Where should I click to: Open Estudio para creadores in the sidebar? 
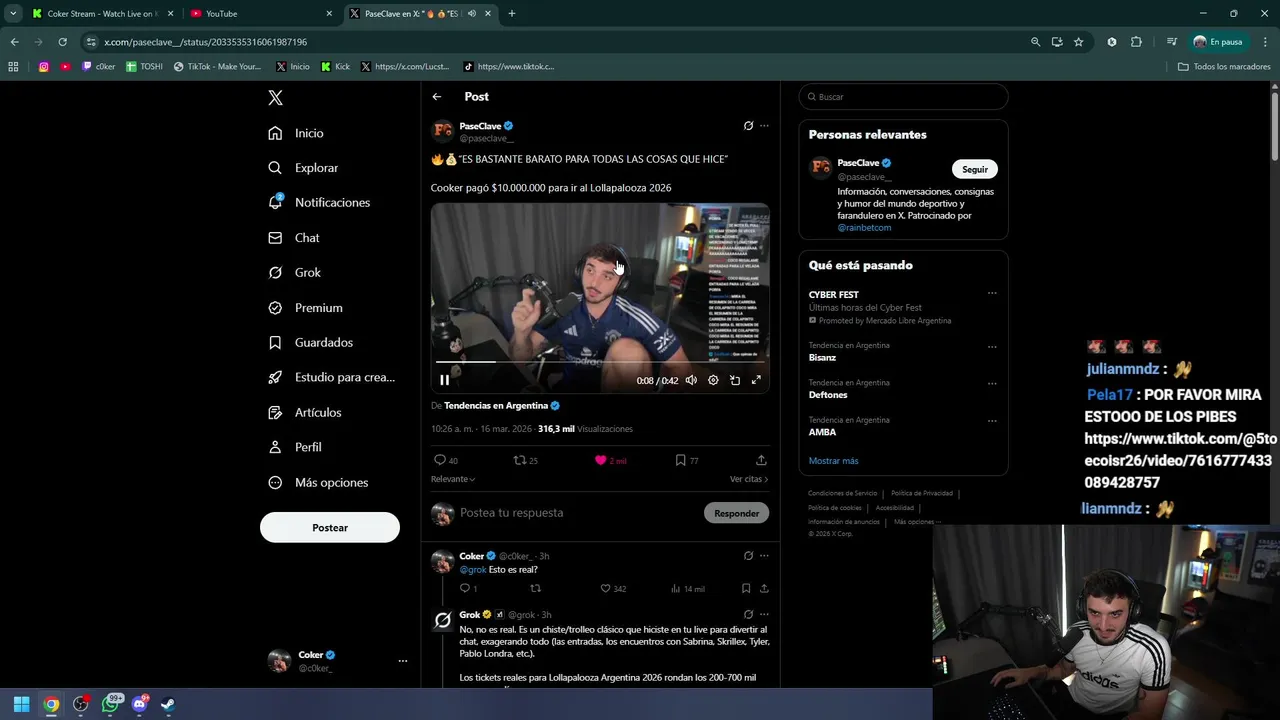(x=331, y=377)
